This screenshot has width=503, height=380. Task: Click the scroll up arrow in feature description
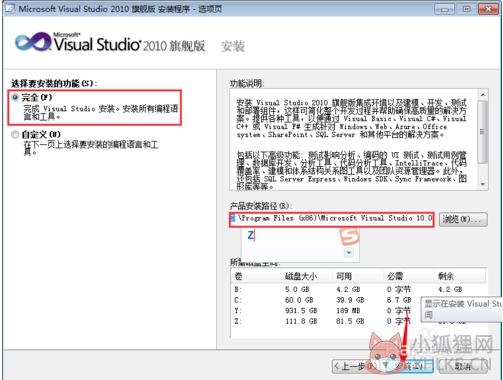pyautogui.click(x=483, y=95)
